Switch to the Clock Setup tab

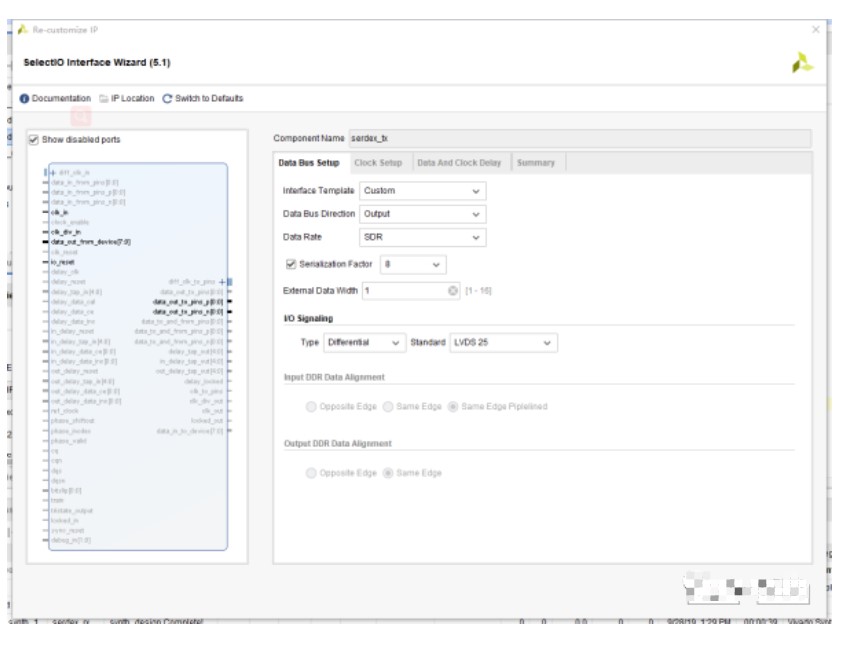(x=378, y=163)
